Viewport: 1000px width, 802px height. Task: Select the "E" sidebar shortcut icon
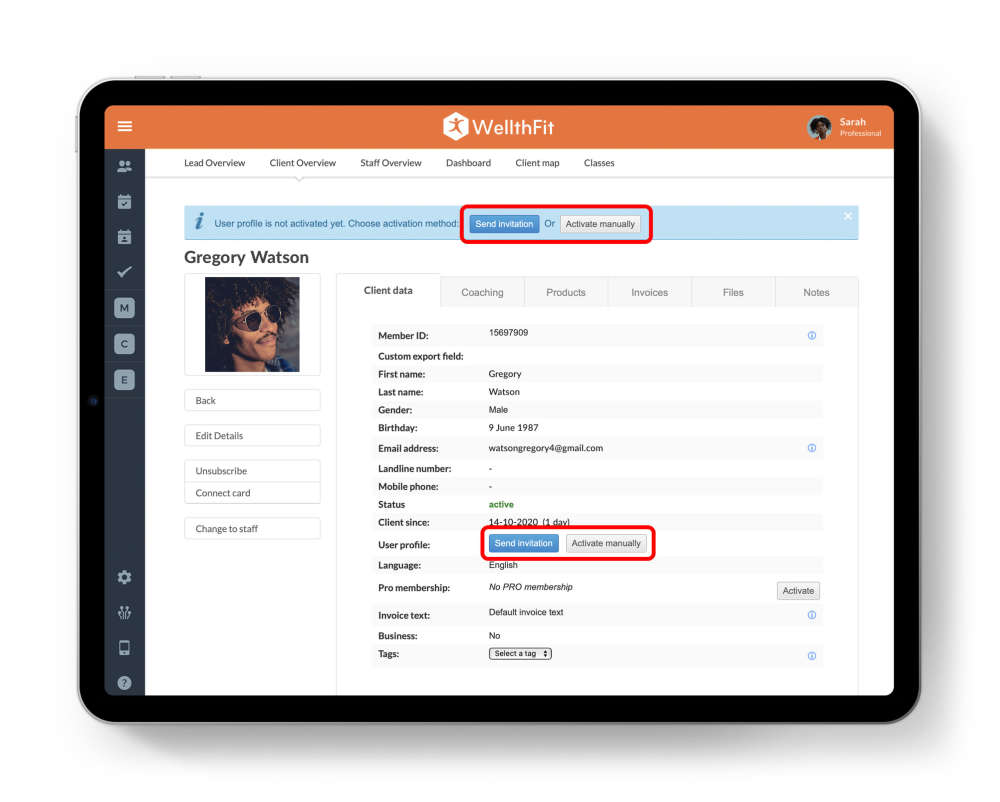124,379
